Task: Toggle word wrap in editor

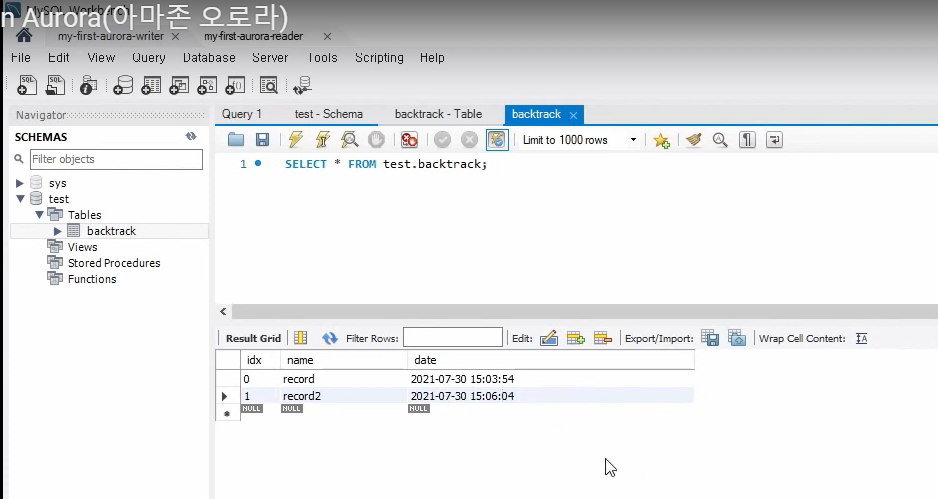Action: (x=774, y=140)
